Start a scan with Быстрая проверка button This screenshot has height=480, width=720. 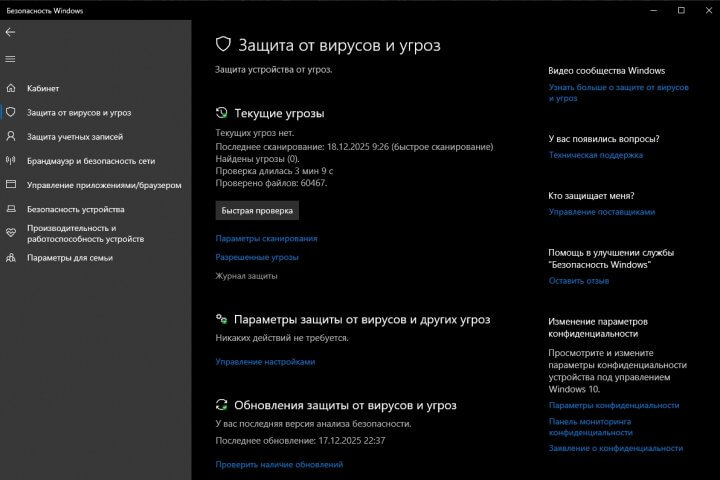[x=257, y=210]
